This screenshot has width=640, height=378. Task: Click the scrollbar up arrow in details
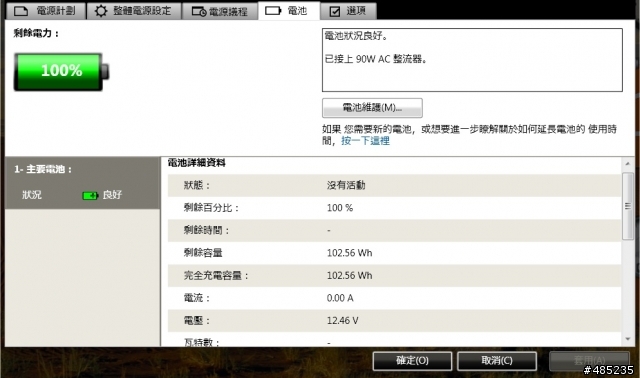[x=628, y=164]
